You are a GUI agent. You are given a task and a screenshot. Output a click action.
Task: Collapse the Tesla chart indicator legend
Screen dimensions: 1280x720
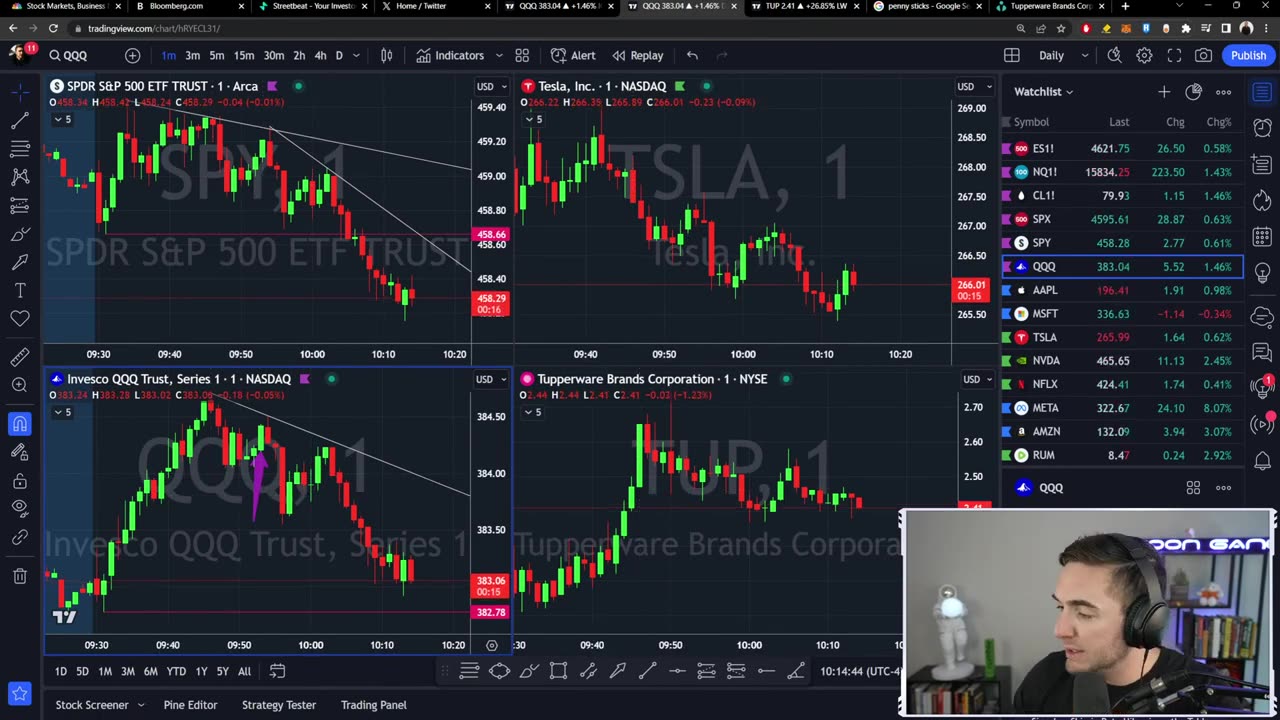click(x=533, y=119)
